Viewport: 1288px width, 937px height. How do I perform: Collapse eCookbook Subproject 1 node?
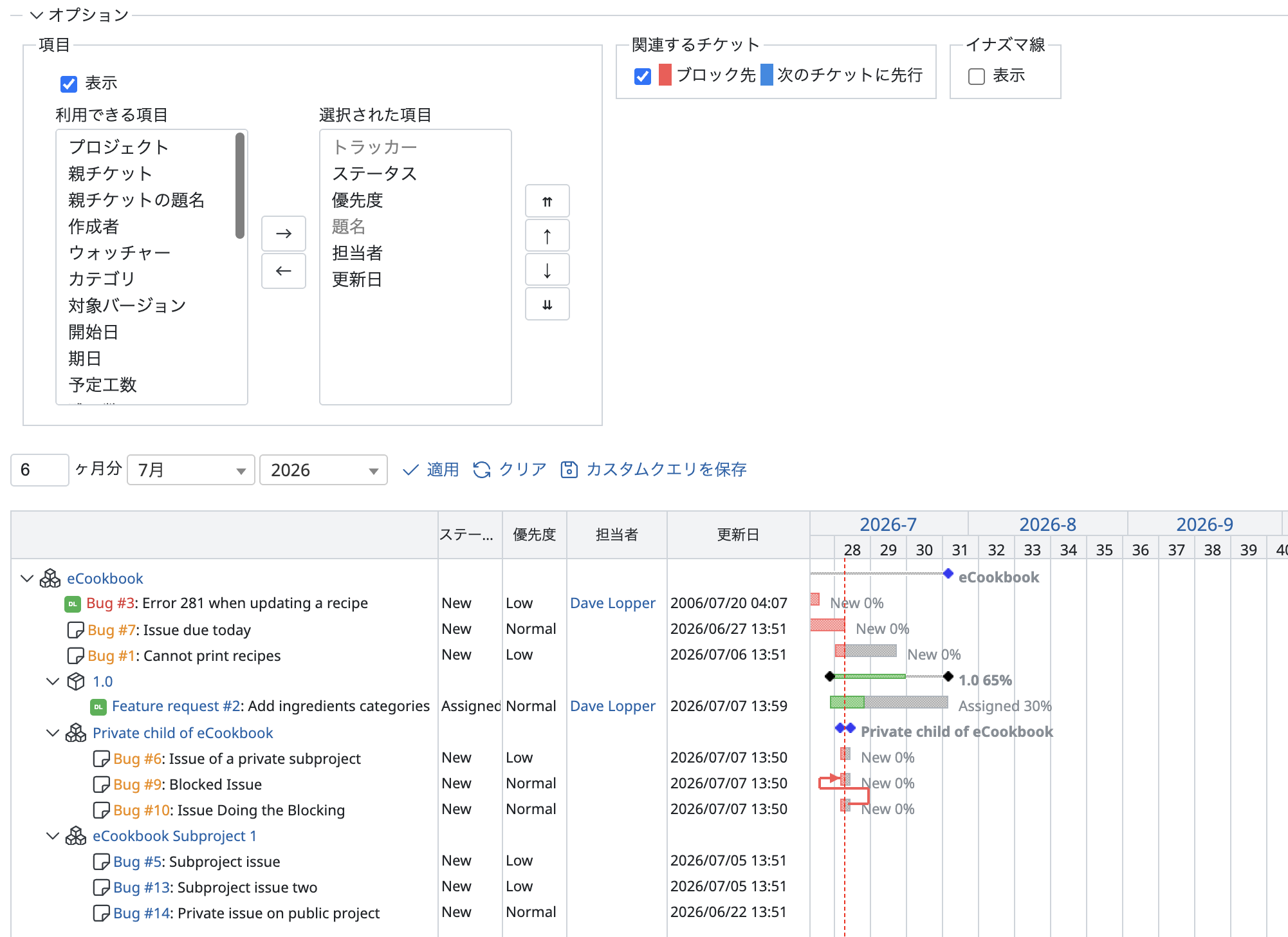click(53, 835)
